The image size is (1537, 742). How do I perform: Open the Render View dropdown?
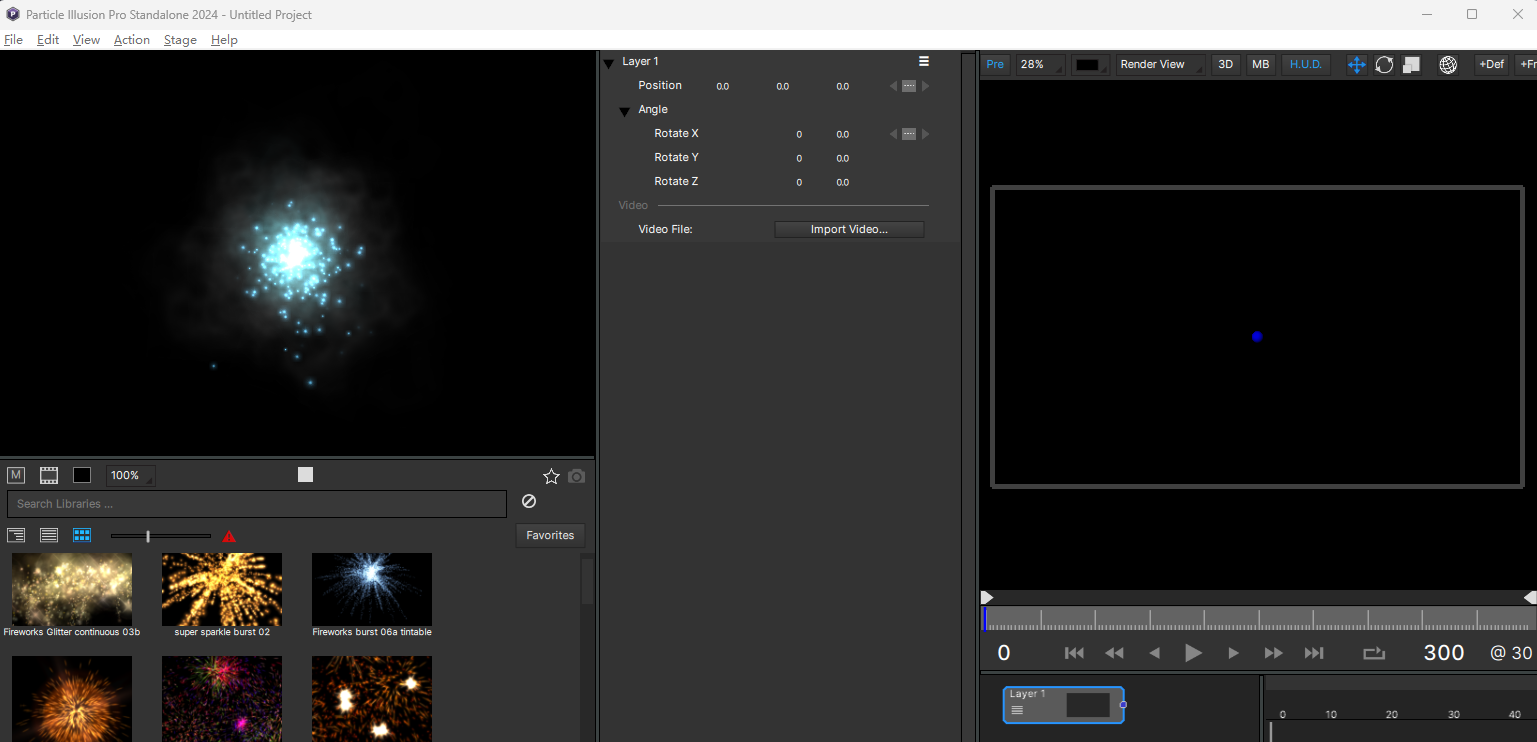click(x=1159, y=64)
